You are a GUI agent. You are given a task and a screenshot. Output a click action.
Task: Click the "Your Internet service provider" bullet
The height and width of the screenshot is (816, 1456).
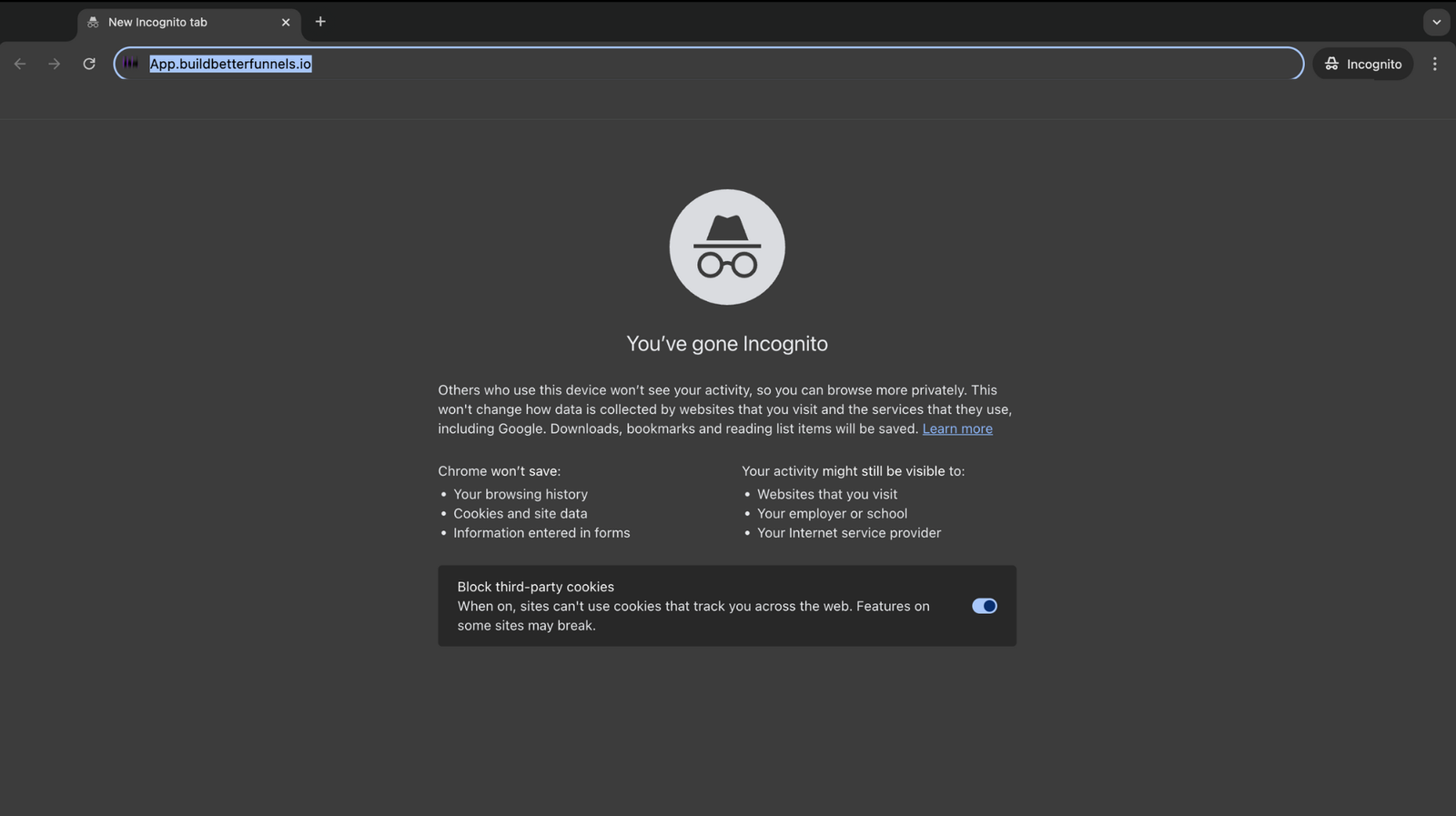(849, 533)
